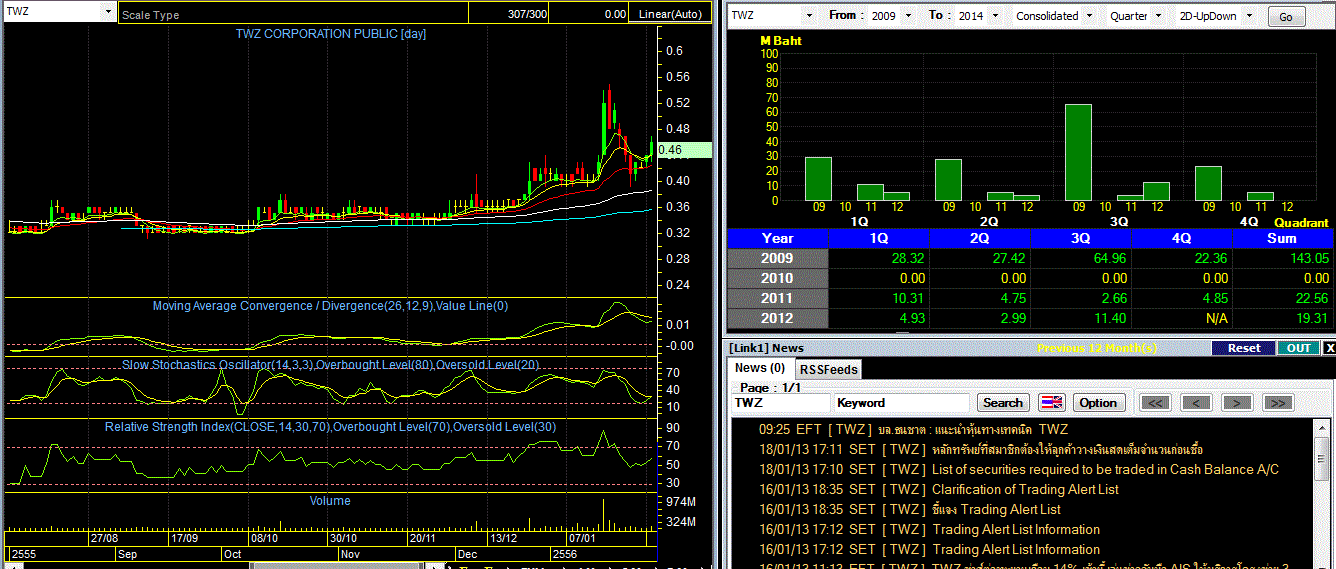Jump to last news page (>>)
Image resolution: width=1336 pixels, height=569 pixels.
(x=1278, y=403)
